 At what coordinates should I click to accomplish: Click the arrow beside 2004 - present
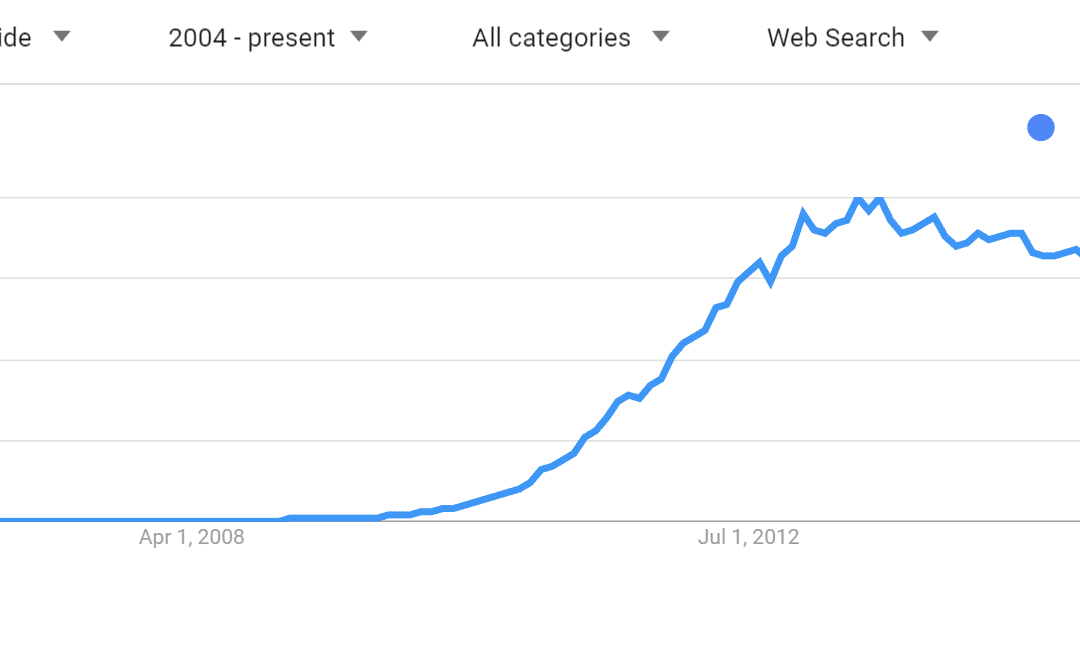[359, 37]
